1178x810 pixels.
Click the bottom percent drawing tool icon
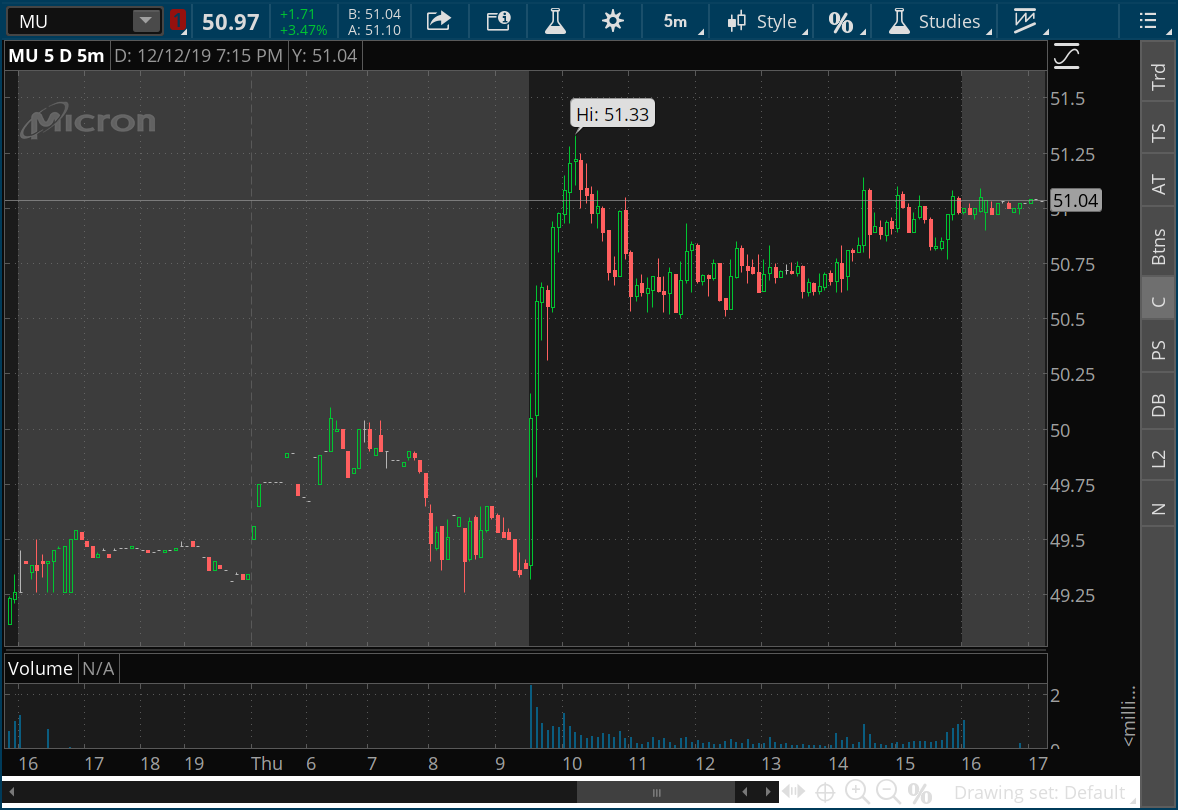[920, 793]
